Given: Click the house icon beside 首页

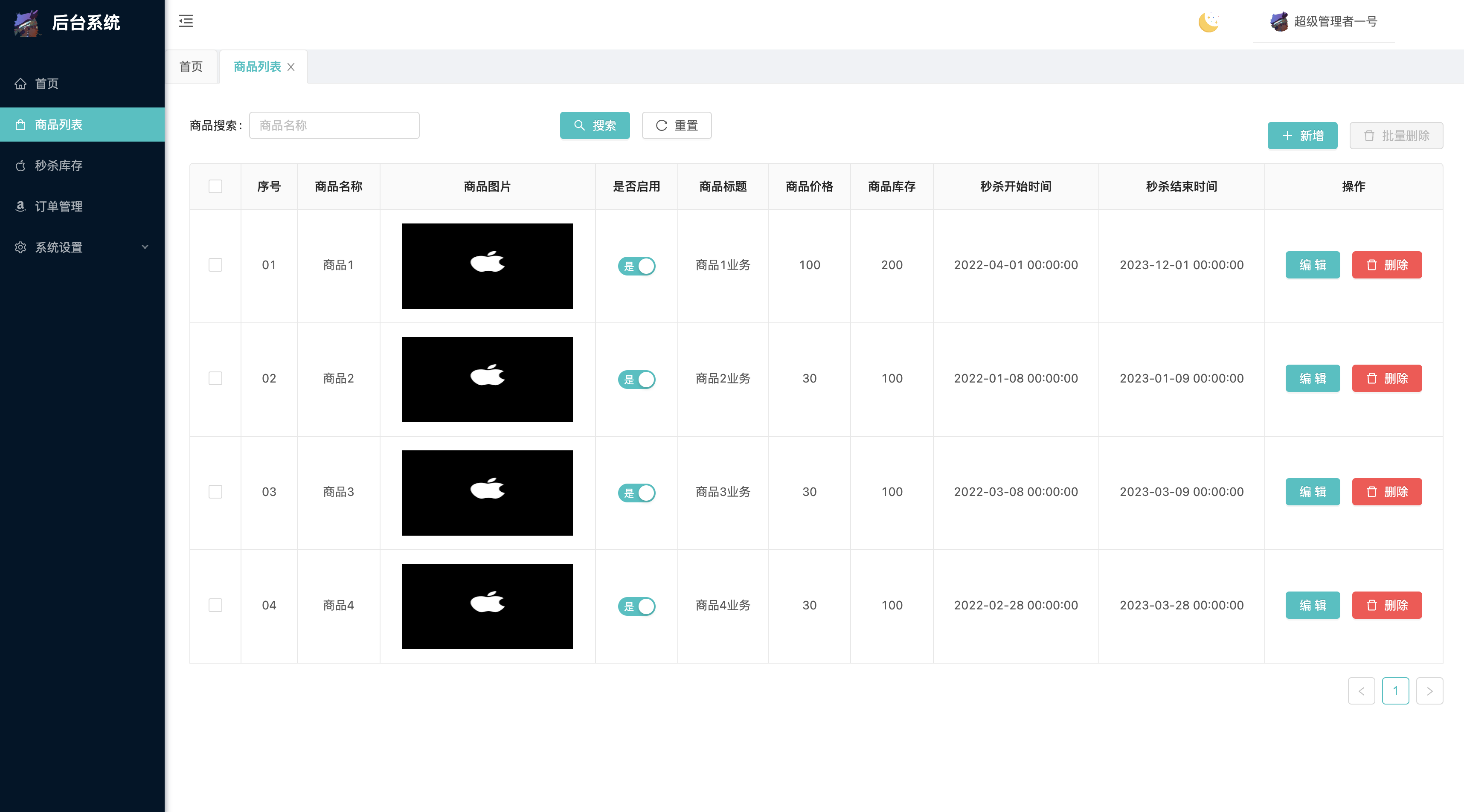Looking at the screenshot, I should (x=20, y=84).
